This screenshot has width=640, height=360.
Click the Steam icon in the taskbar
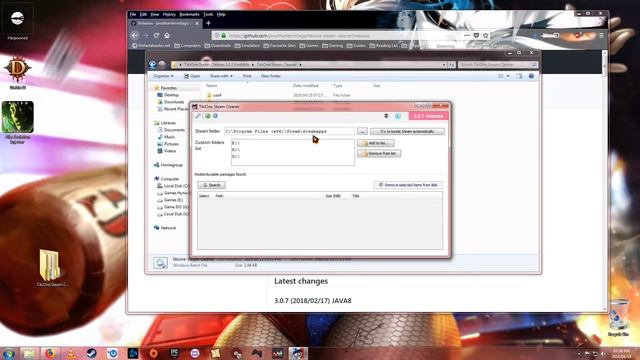(x=91, y=353)
